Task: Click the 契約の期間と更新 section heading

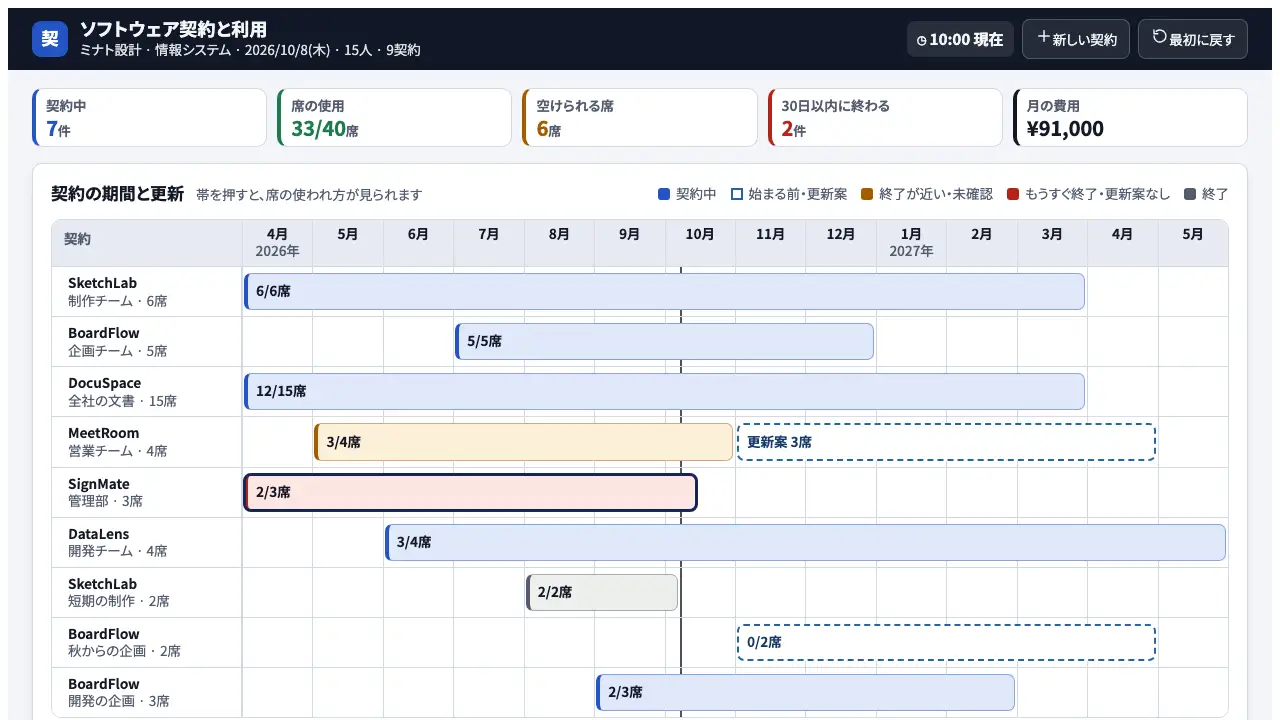Action: tap(117, 194)
